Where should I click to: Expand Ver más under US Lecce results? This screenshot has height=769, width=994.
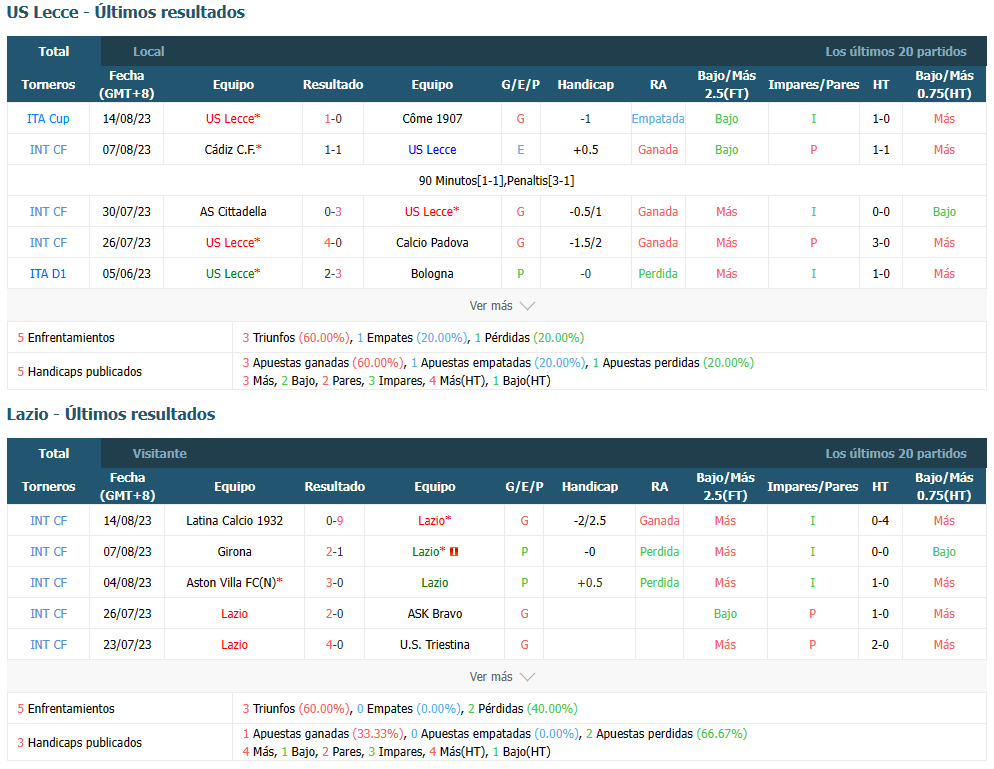[x=502, y=306]
